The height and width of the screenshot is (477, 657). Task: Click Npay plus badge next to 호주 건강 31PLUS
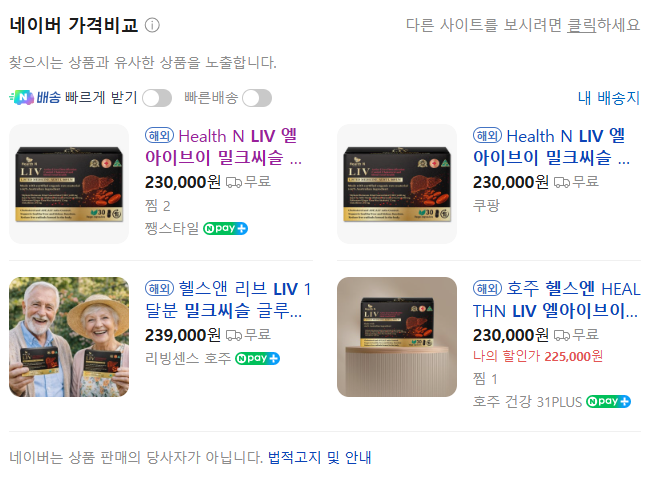coord(608,402)
